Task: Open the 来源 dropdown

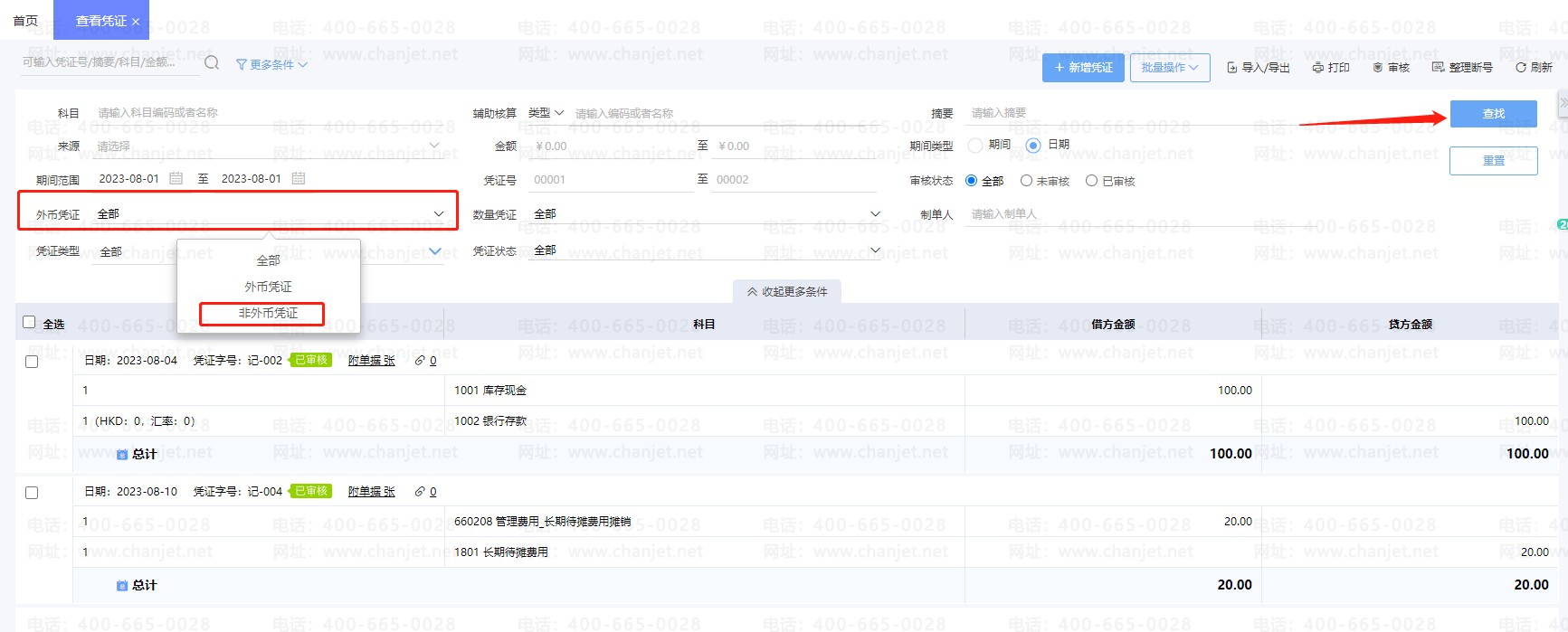Action: click(270, 146)
